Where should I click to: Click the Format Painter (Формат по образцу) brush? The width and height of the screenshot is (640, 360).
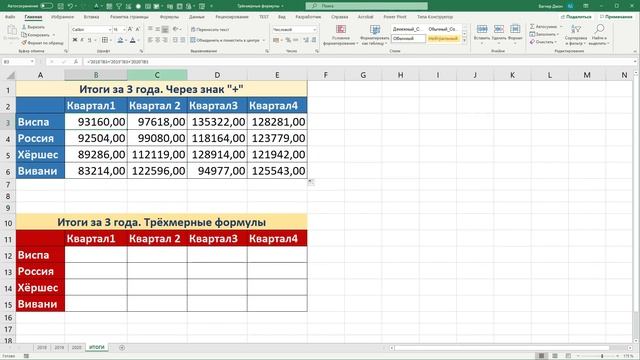point(42,42)
